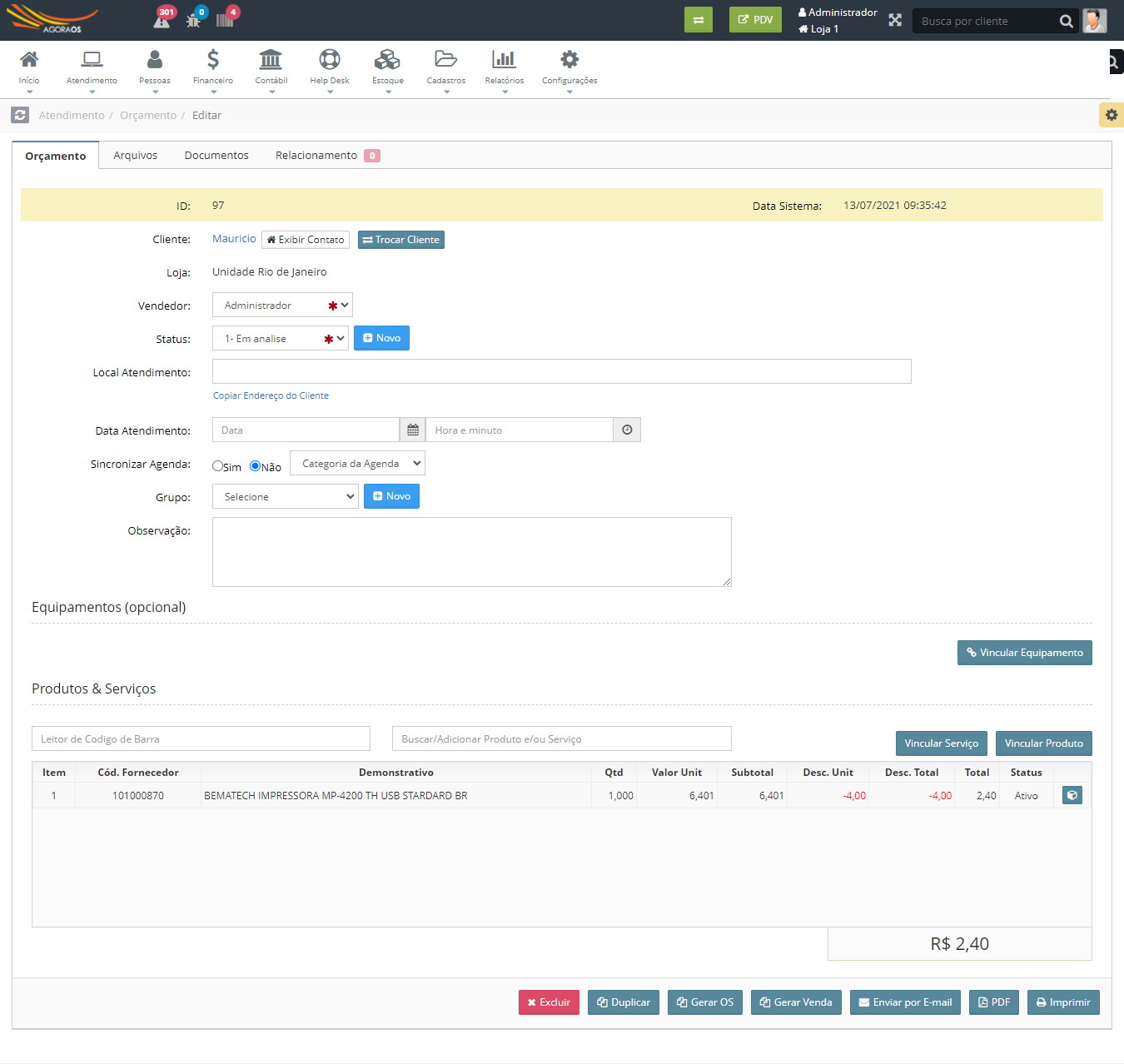Switch to the Documentos tab
This screenshot has width=1124, height=1064.
216,156
